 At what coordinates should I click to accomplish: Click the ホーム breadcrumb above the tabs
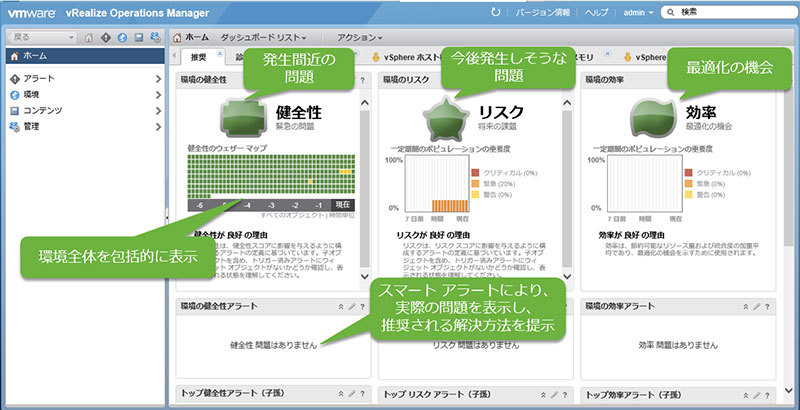[191, 37]
